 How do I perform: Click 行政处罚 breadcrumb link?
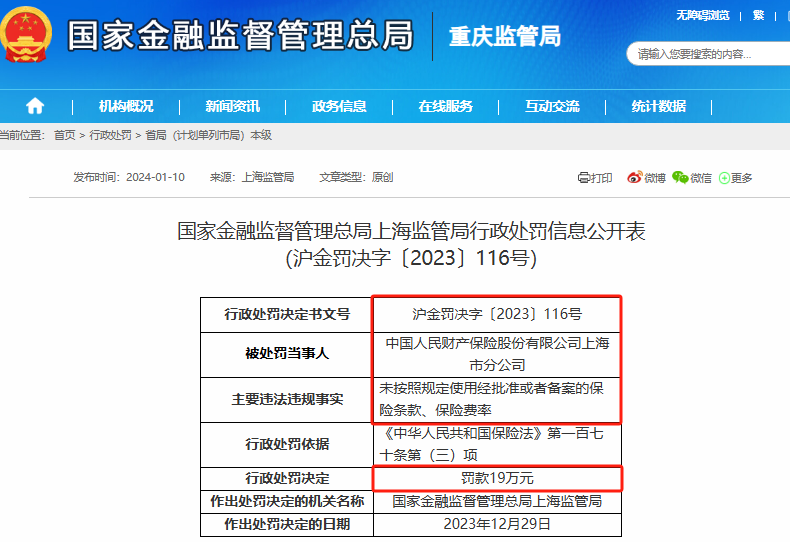(110, 135)
